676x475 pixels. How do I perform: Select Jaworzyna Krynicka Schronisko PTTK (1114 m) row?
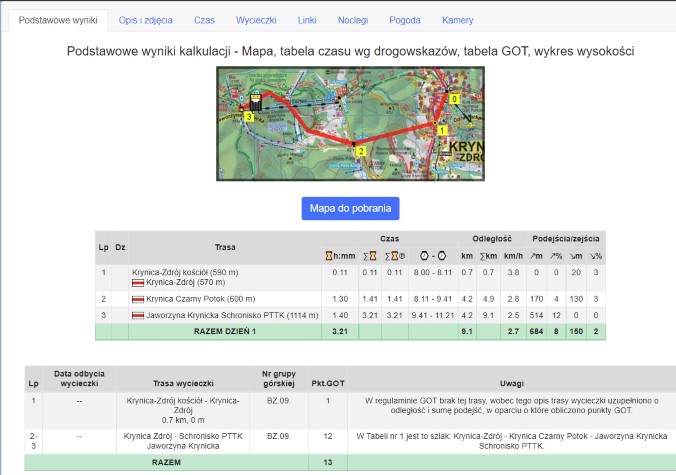pyautogui.click(x=351, y=316)
